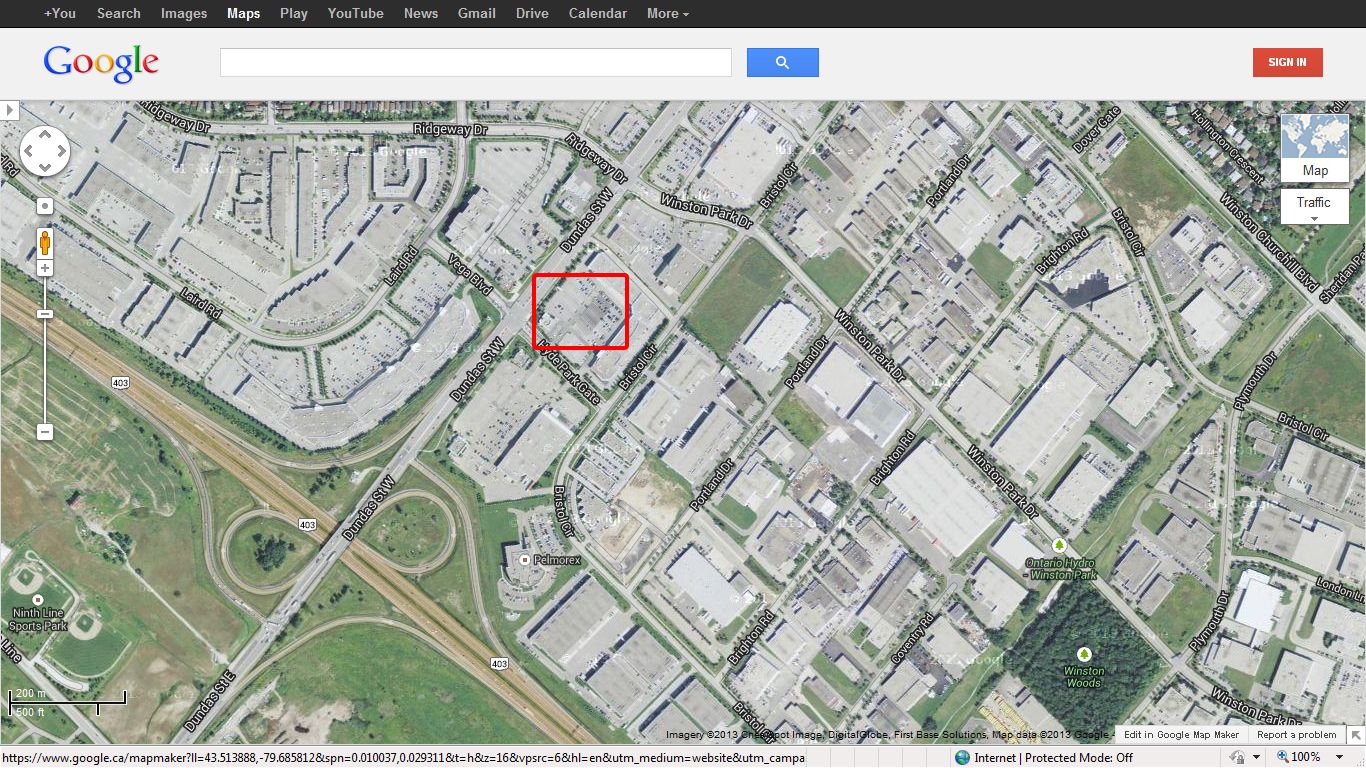Click the zoom slider handle
The image size is (1366, 768).
pos(45,314)
